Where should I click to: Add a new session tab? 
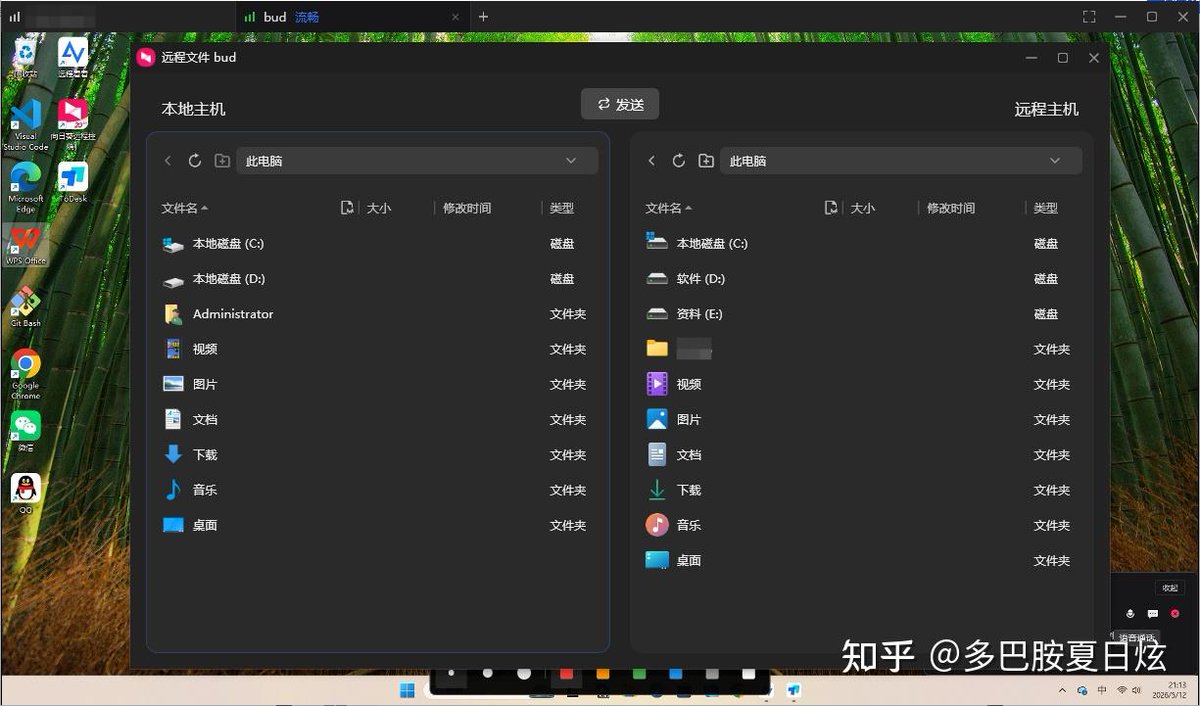[x=484, y=17]
